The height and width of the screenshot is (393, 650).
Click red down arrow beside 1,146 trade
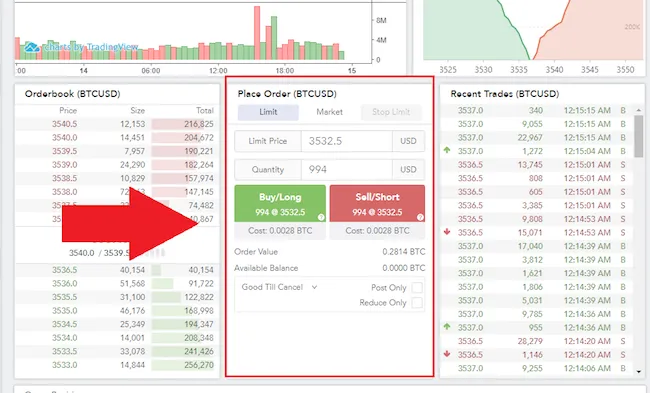click(447, 354)
